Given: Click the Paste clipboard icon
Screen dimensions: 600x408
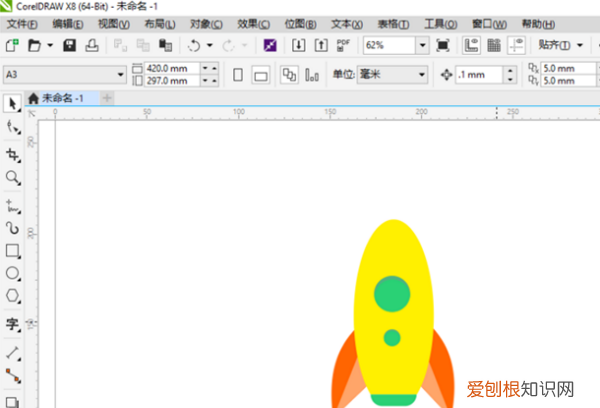Looking at the screenshot, I should [x=165, y=46].
